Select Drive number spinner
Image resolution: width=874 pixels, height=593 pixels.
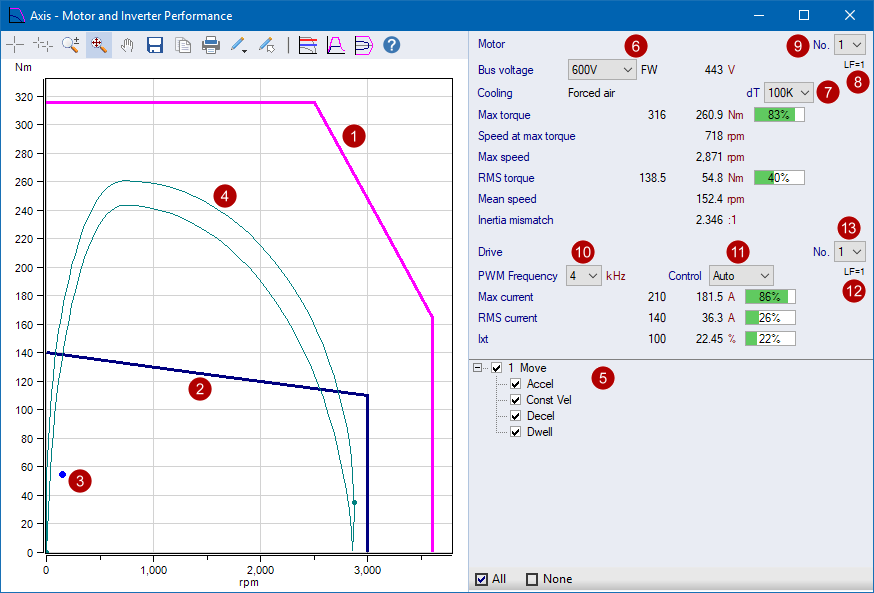850,251
